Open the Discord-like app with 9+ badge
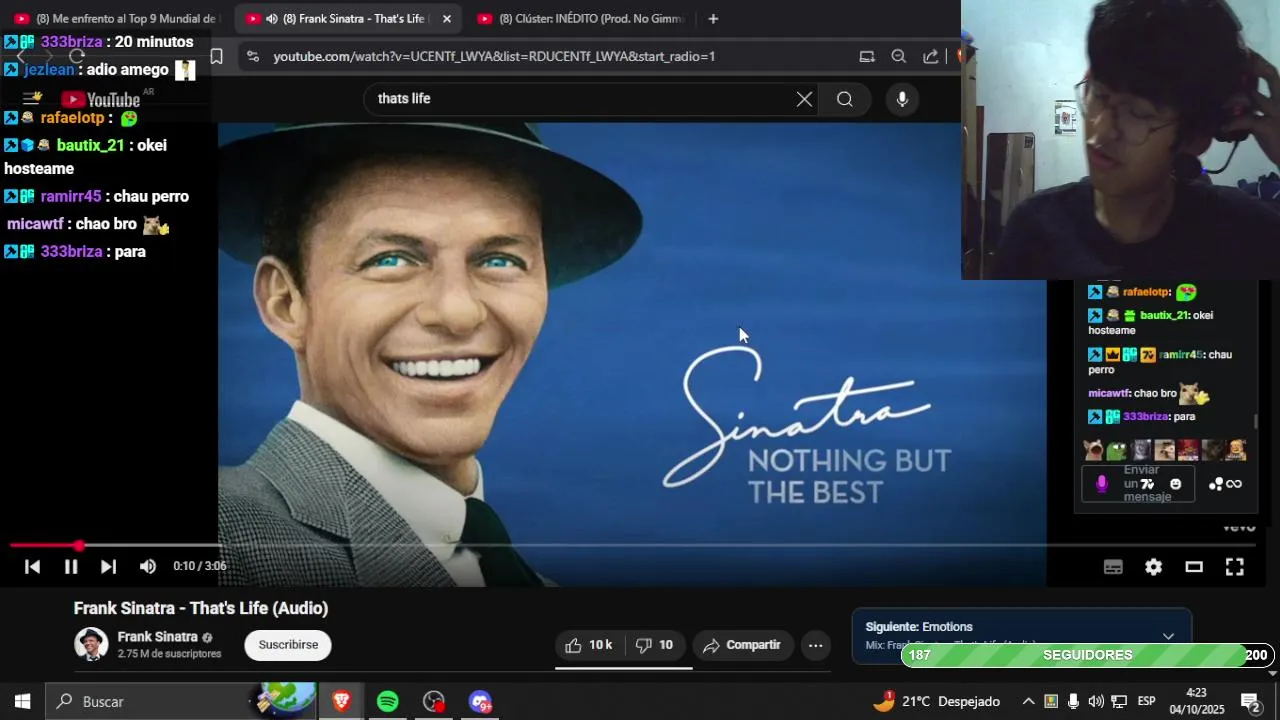This screenshot has height=720, width=1280. [480, 702]
